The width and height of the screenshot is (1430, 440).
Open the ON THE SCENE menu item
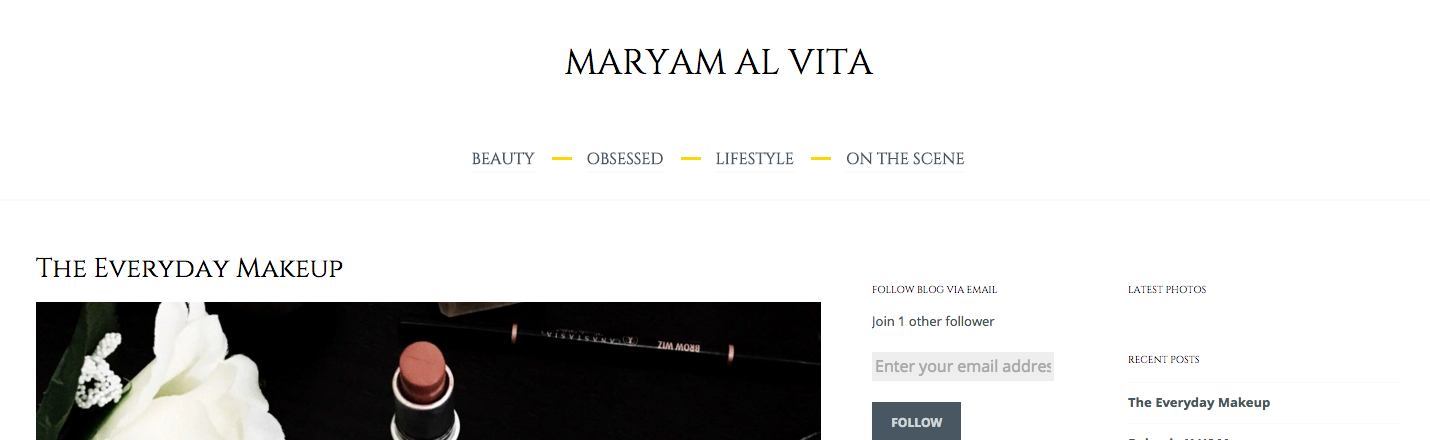pyautogui.click(x=905, y=159)
